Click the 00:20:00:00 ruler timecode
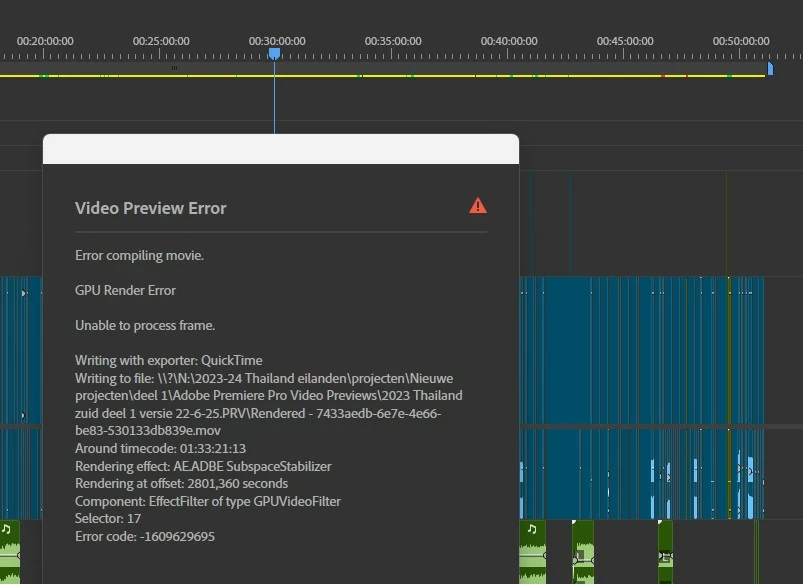Viewport: 803px width, 584px height. [x=45, y=41]
